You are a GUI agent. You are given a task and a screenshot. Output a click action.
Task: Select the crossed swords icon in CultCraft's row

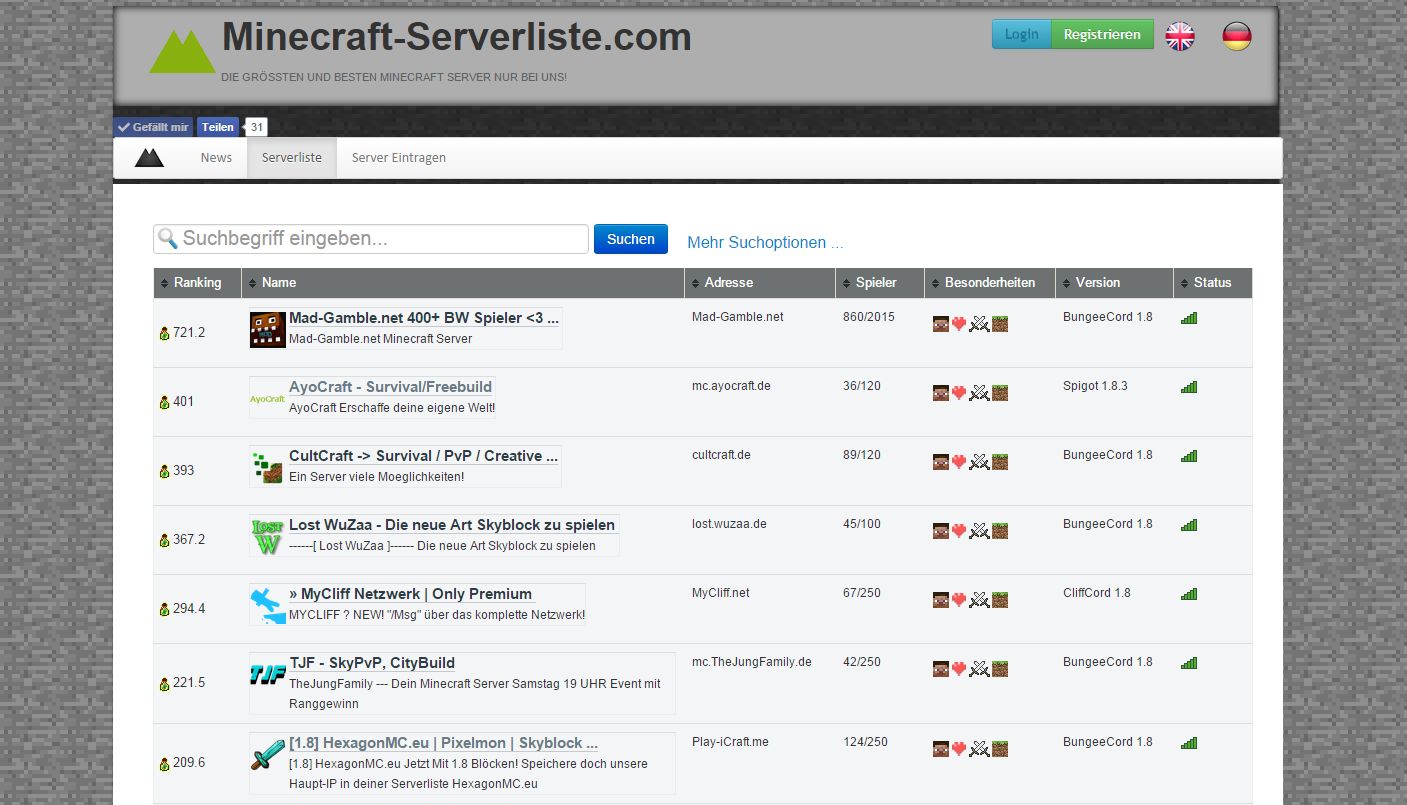coord(979,462)
